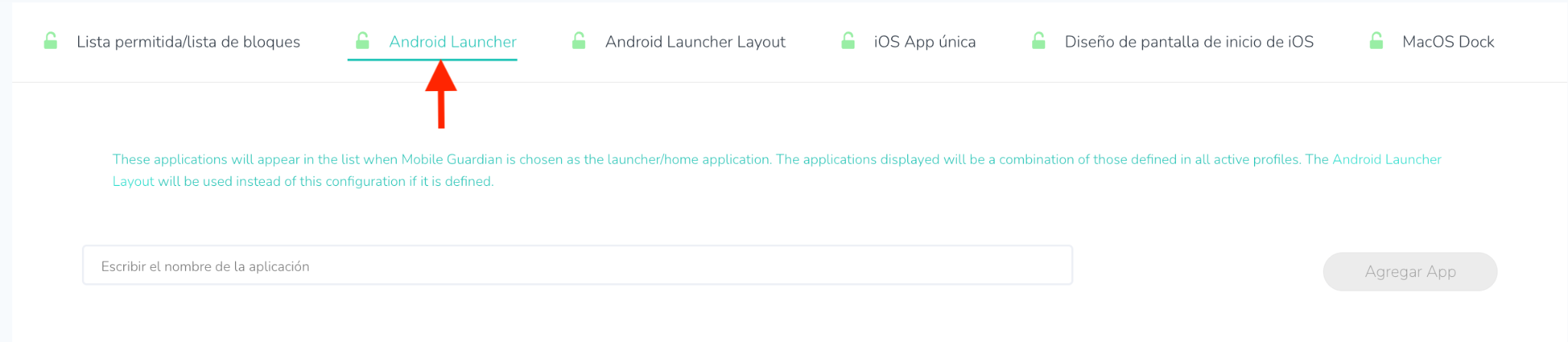Switch to the MacOS Dock tab
The width and height of the screenshot is (1568, 342).
pyautogui.click(x=1448, y=42)
